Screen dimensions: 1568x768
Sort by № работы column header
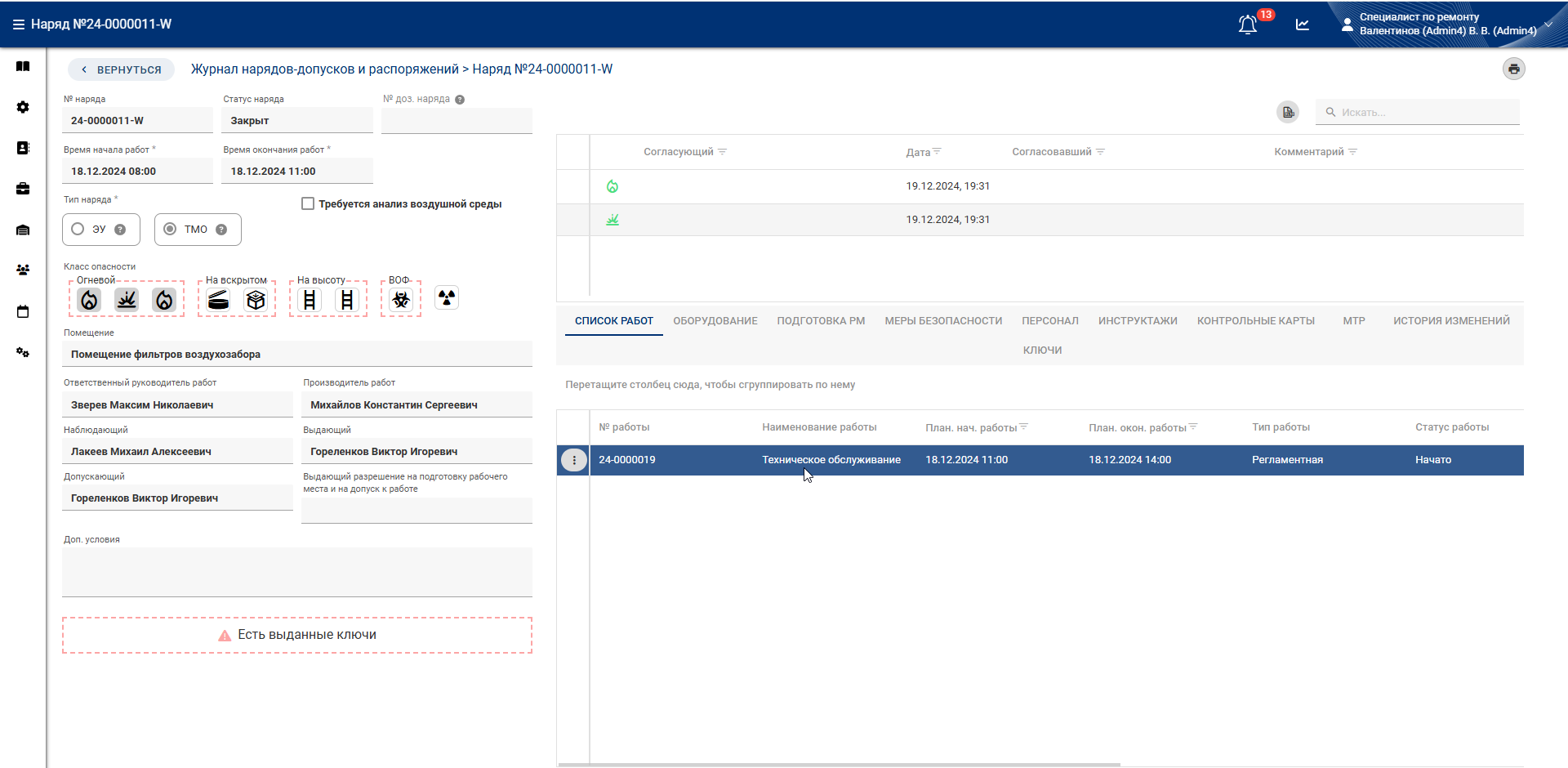coord(624,427)
